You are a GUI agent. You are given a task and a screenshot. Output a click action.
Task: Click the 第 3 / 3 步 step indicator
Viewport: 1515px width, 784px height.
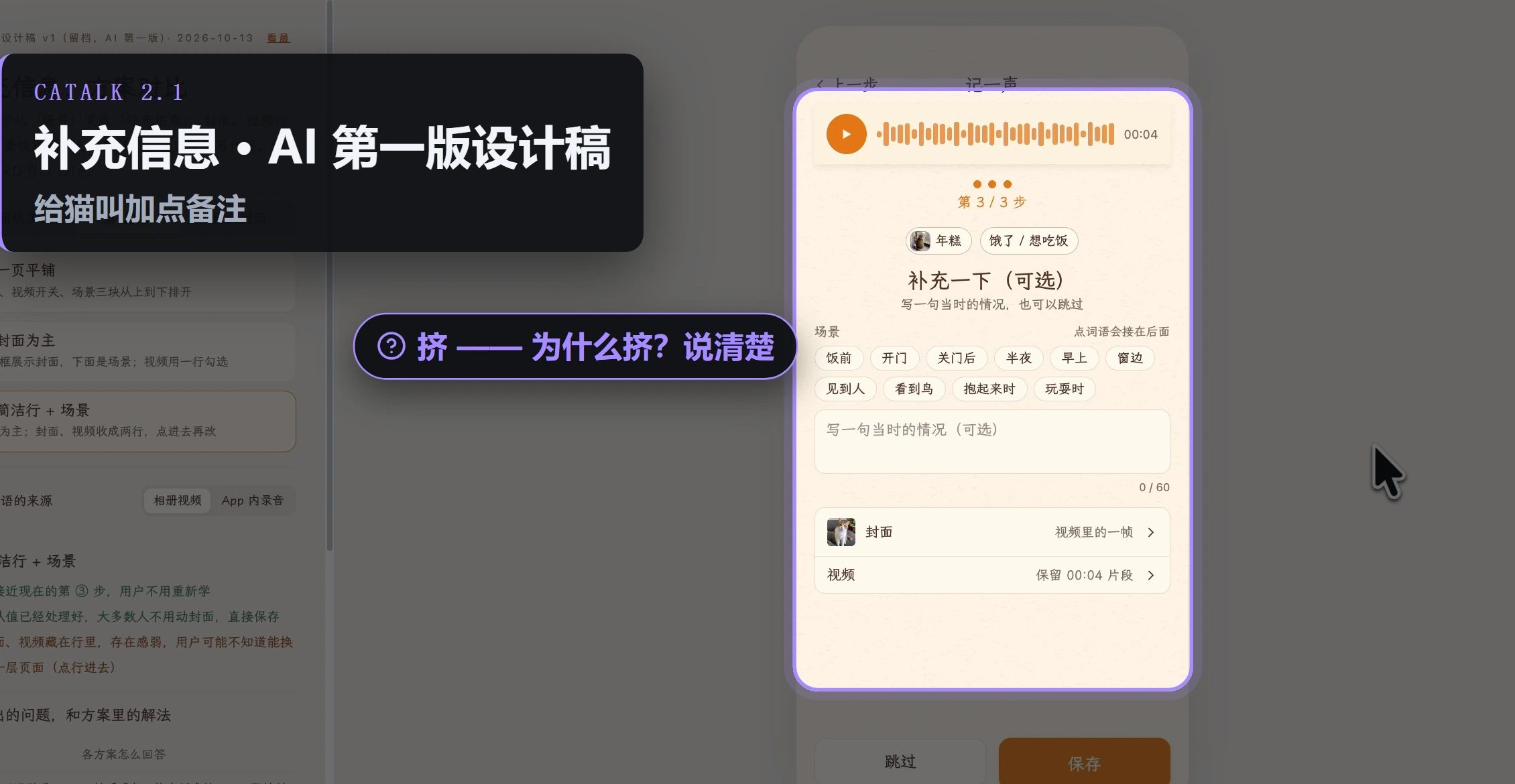point(992,202)
